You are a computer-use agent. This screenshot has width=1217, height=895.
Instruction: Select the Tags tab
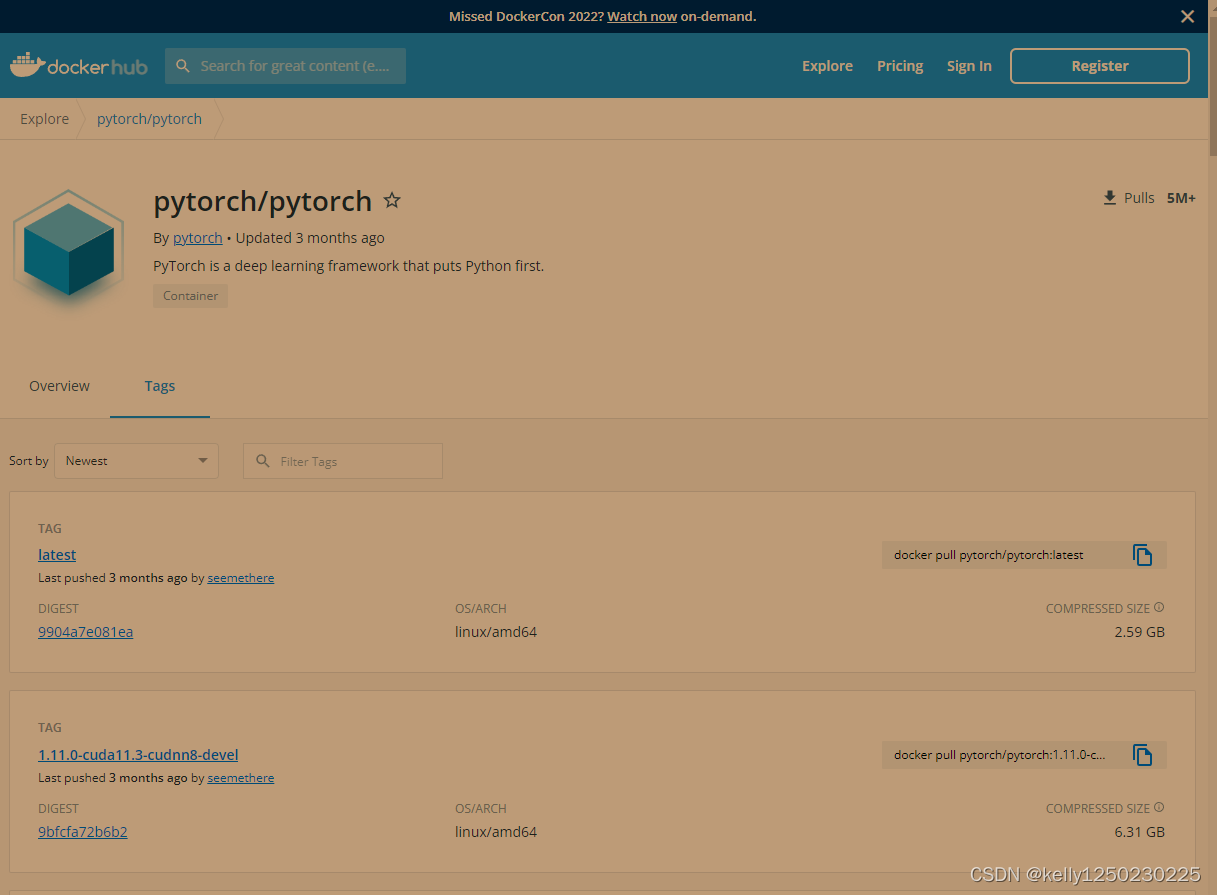(160, 386)
